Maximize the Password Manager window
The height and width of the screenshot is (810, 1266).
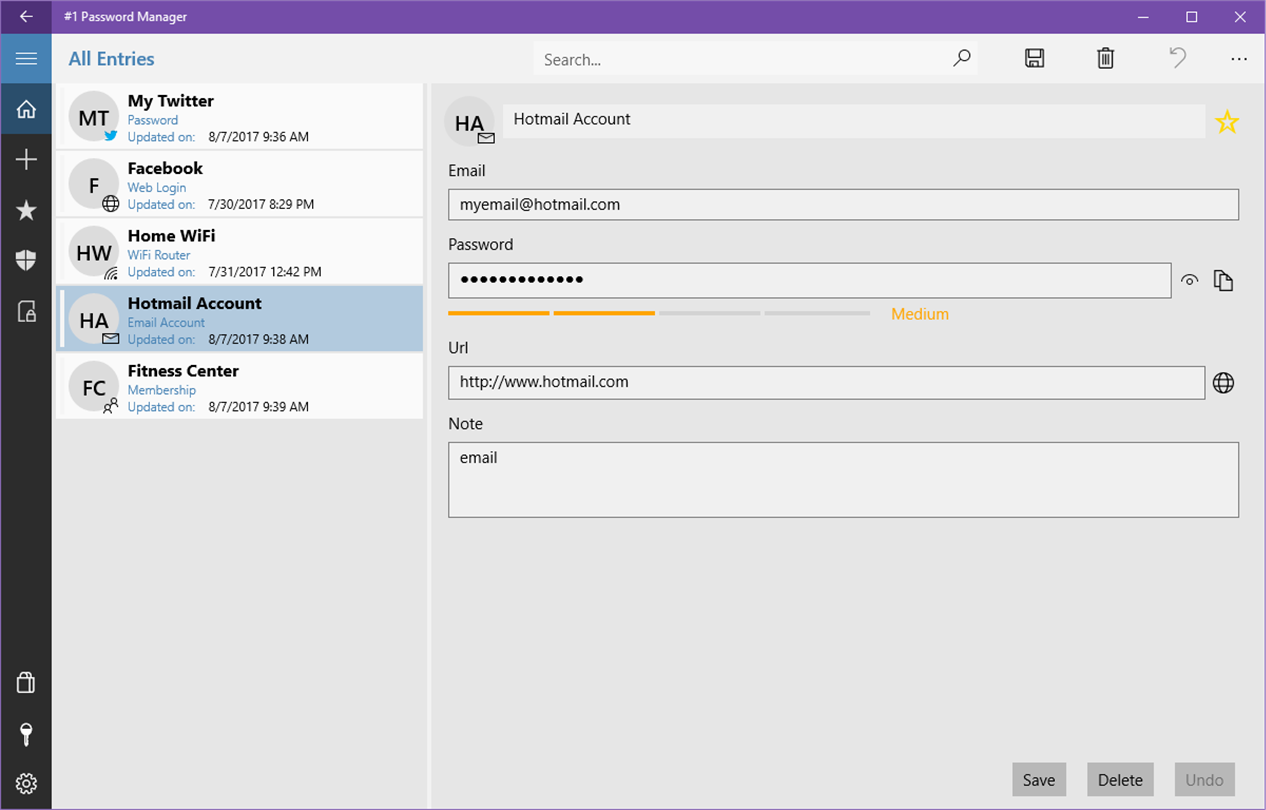[x=1192, y=17]
